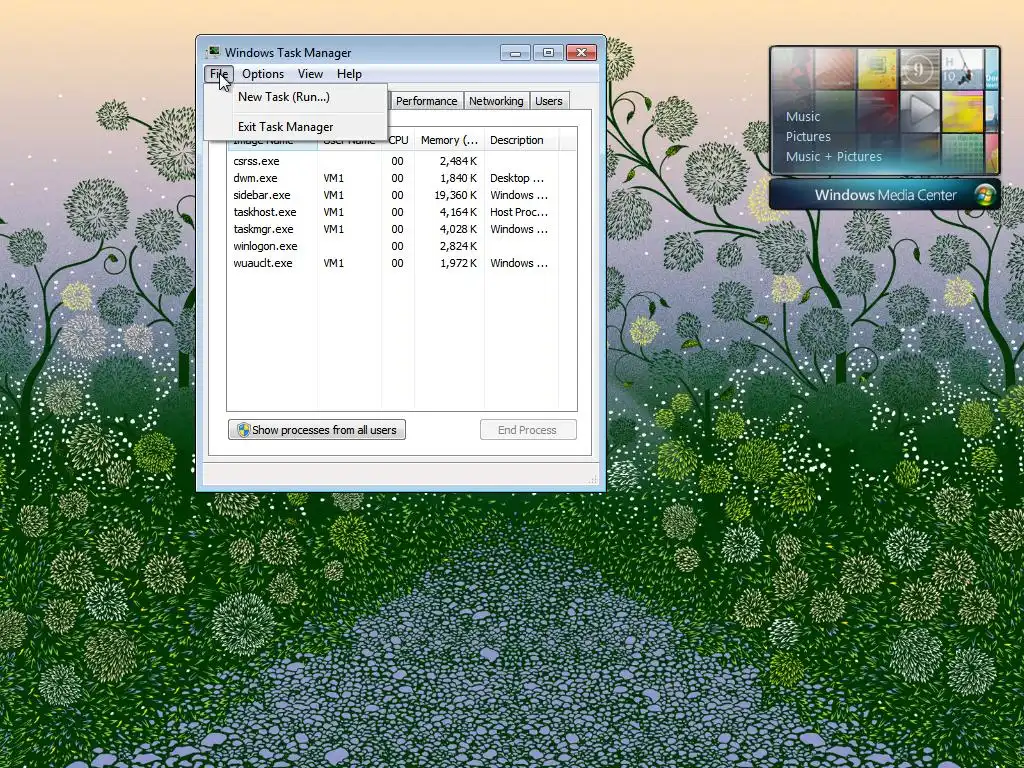The width and height of the screenshot is (1024, 768).
Task: Open the Options menu
Action: tap(263, 74)
